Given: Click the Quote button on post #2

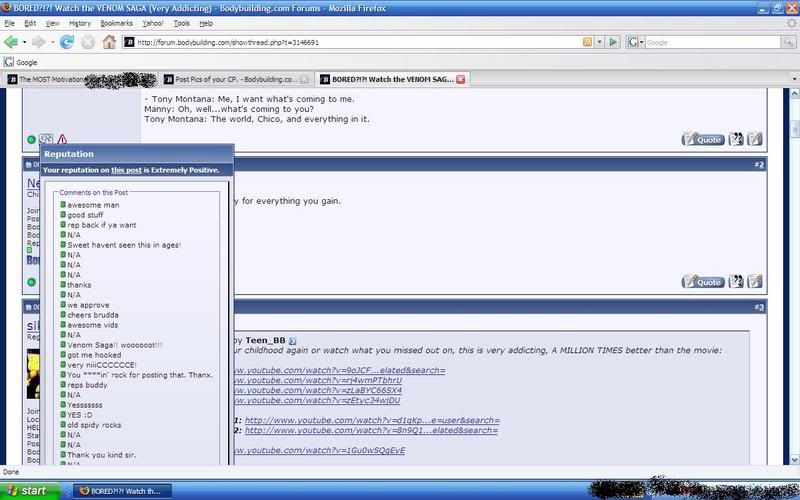Looking at the screenshot, I should click(x=703, y=281).
